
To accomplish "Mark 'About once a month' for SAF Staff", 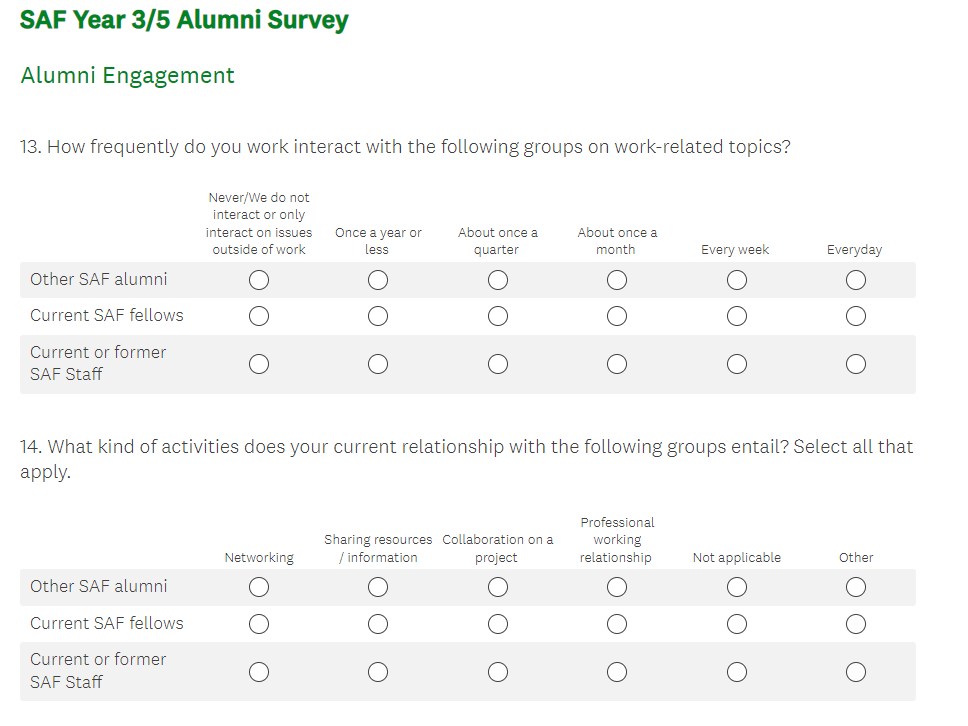I will (617, 364).
